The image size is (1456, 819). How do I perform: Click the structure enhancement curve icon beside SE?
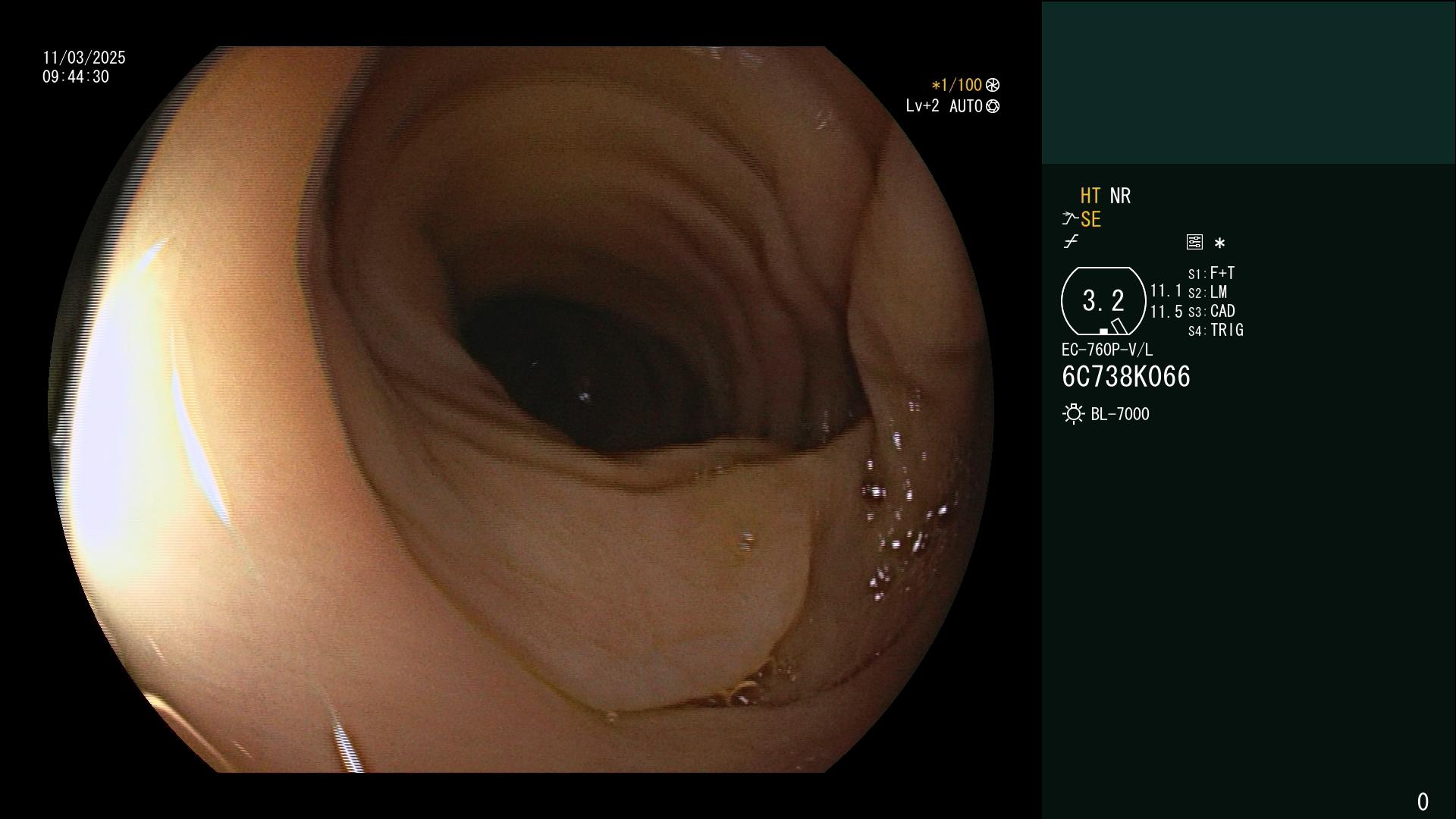click(1070, 219)
